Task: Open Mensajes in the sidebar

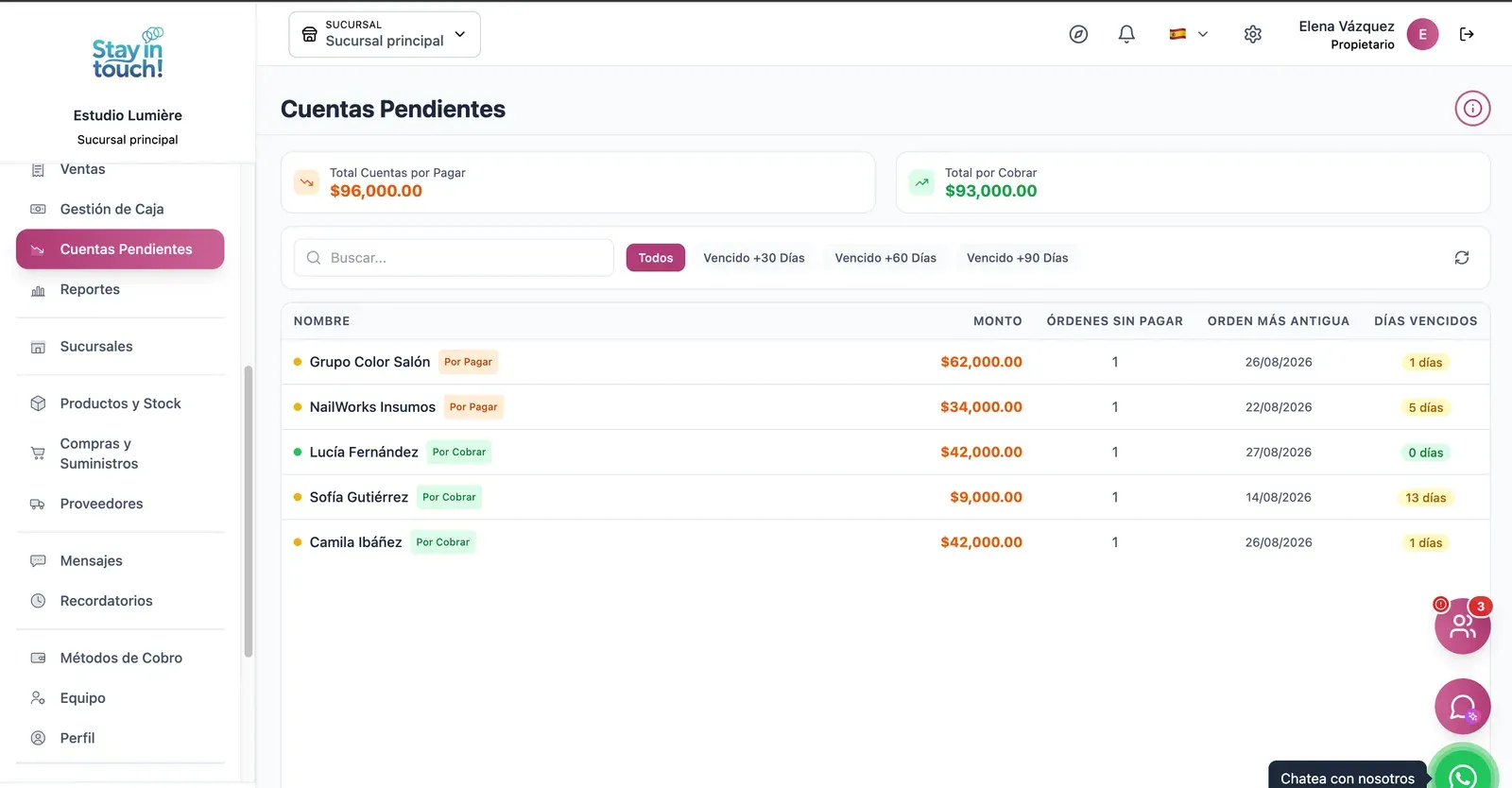Action: [x=120, y=560]
